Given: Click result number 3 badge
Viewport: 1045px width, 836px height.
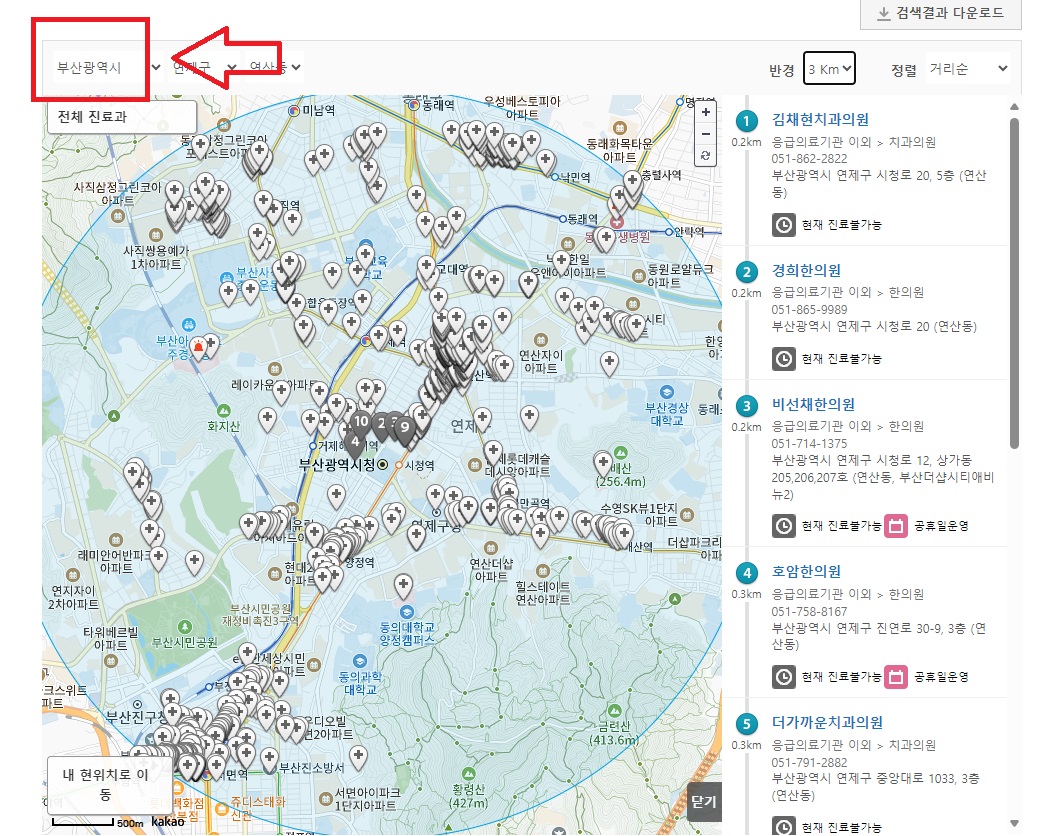Looking at the screenshot, I should click(x=746, y=406).
